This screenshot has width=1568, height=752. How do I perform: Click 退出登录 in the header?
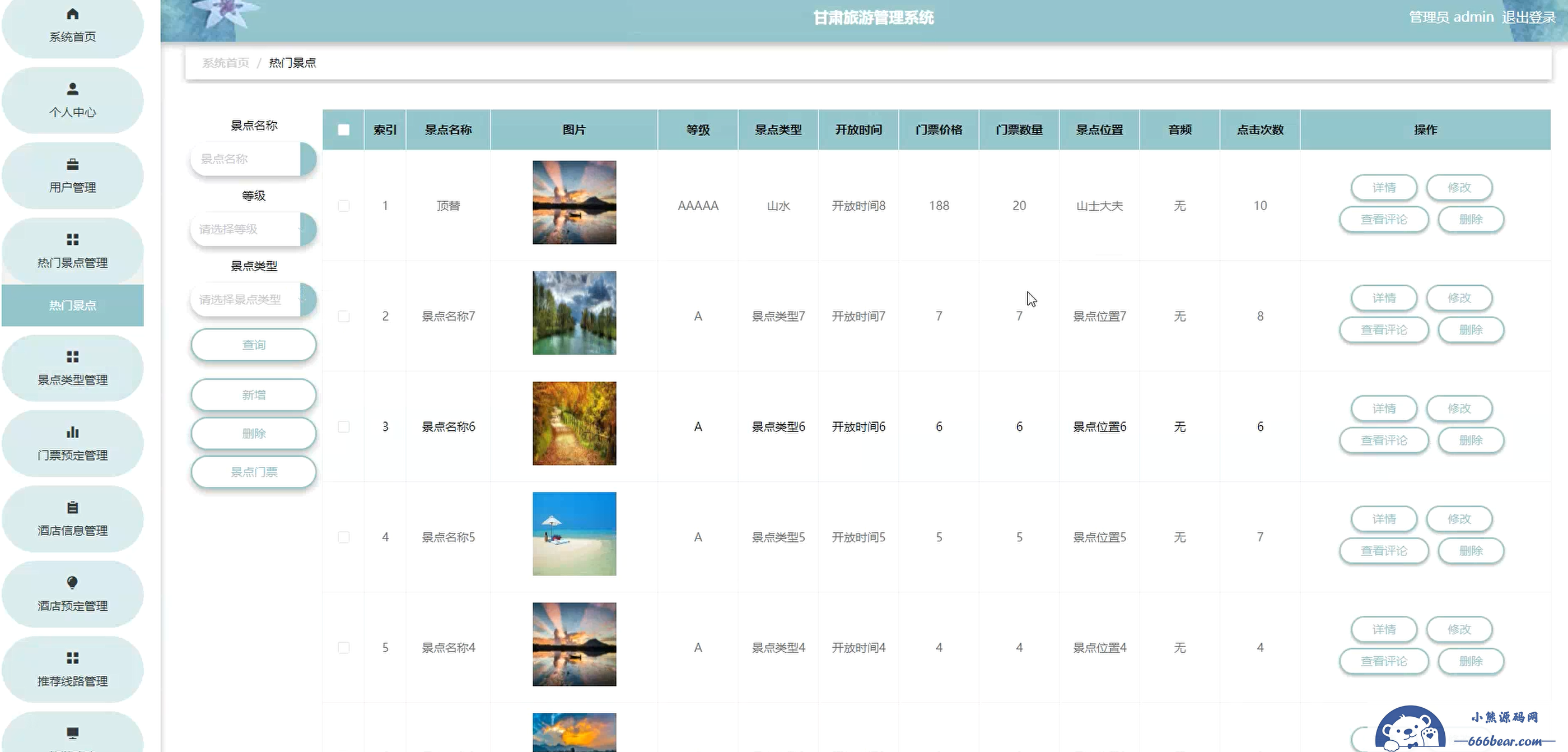pos(1528,17)
